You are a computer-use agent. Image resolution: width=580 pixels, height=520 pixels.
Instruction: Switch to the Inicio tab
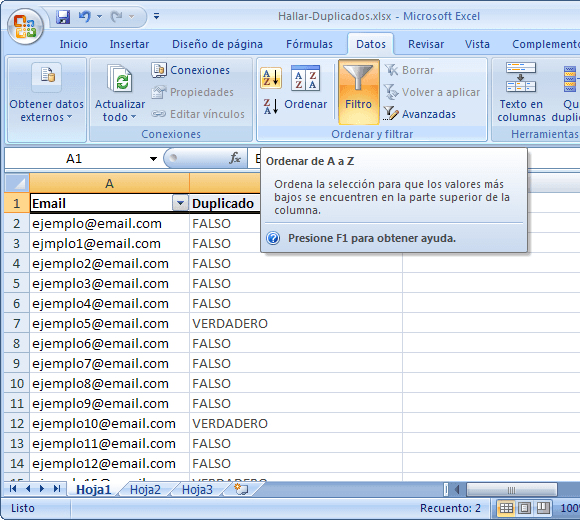(x=74, y=44)
